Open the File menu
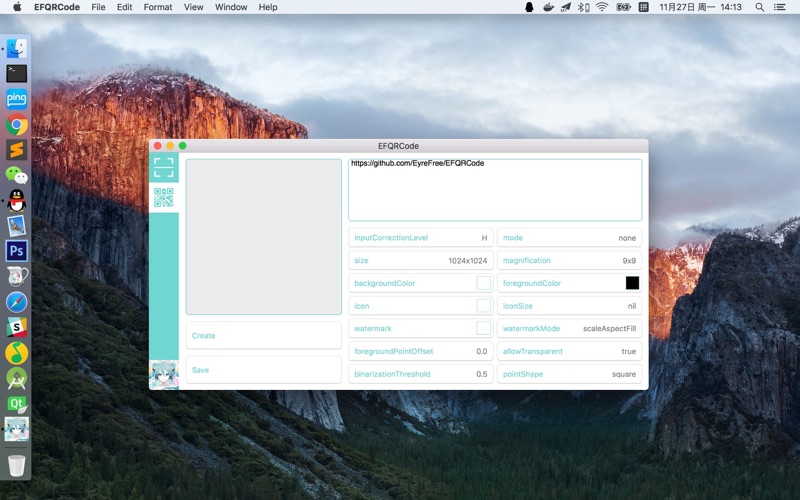800x500 pixels. pos(98,7)
